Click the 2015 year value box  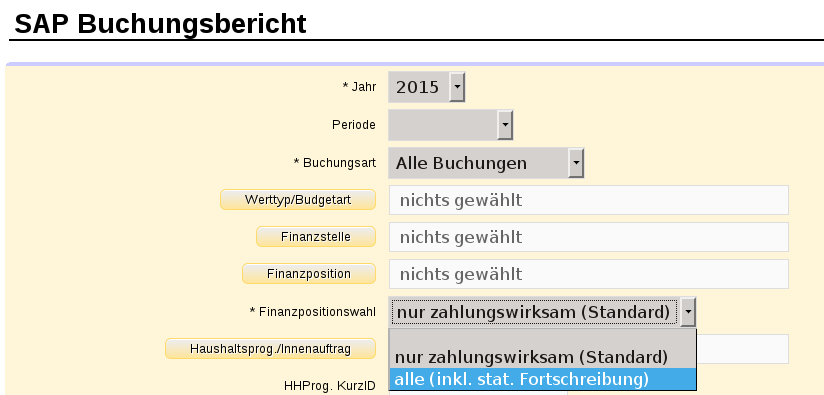pos(419,87)
